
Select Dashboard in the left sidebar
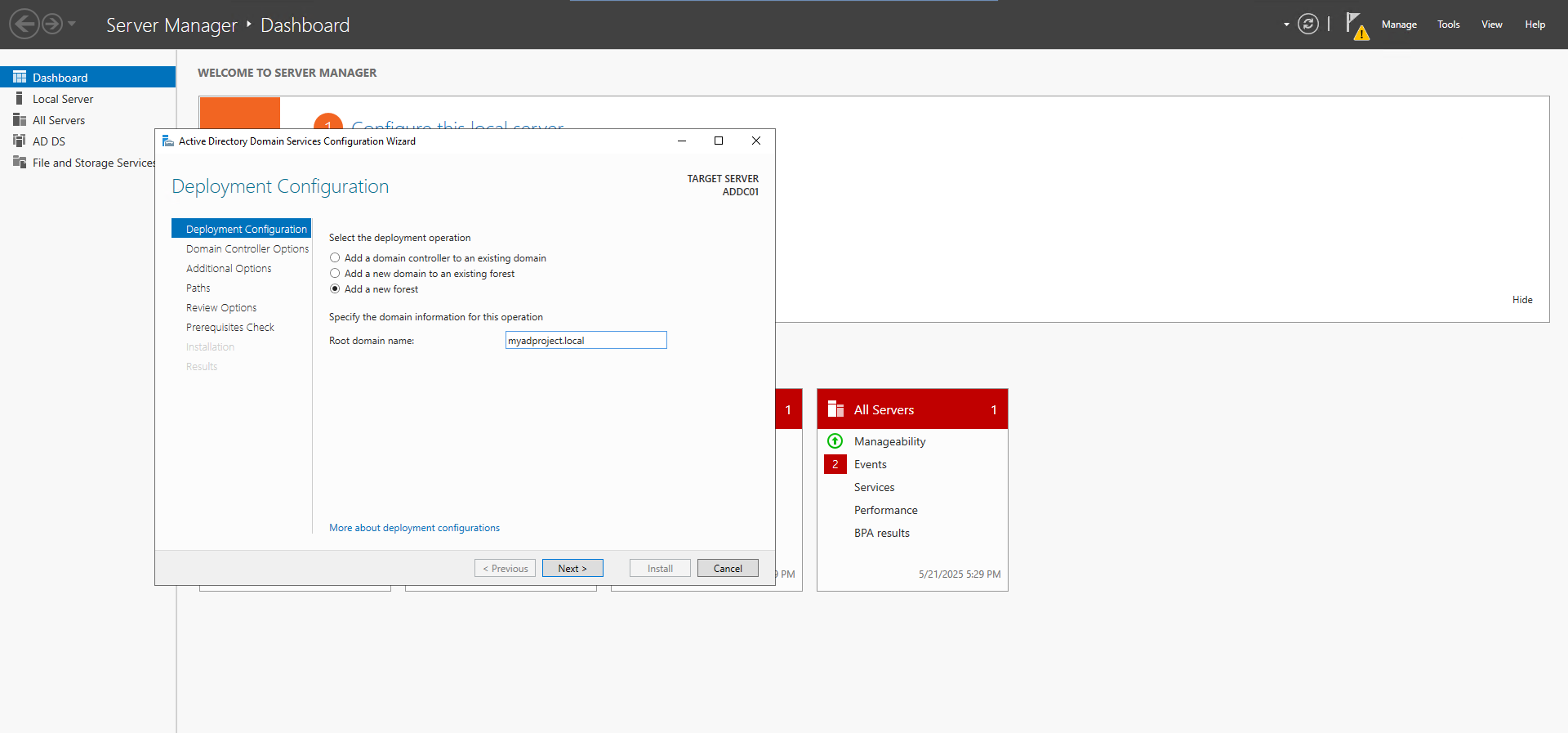(87, 77)
